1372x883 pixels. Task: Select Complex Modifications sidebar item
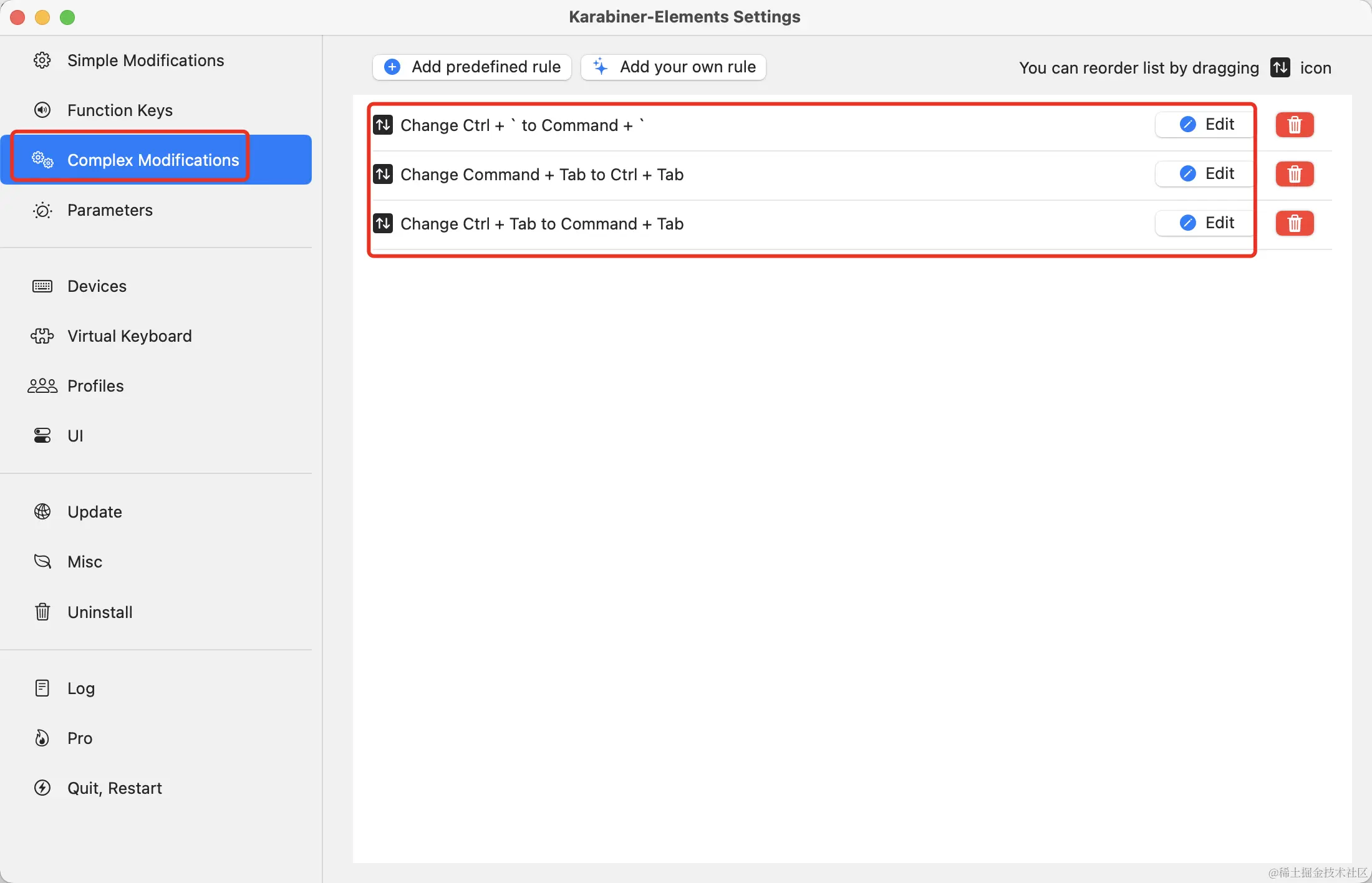(x=156, y=160)
